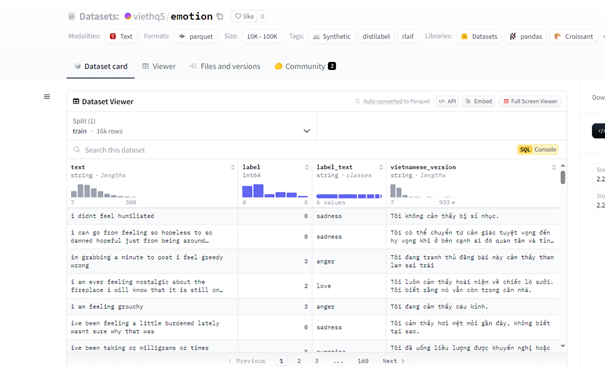Click the Embed button
Screen dimensions: 605x368
pyautogui.click(x=478, y=101)
